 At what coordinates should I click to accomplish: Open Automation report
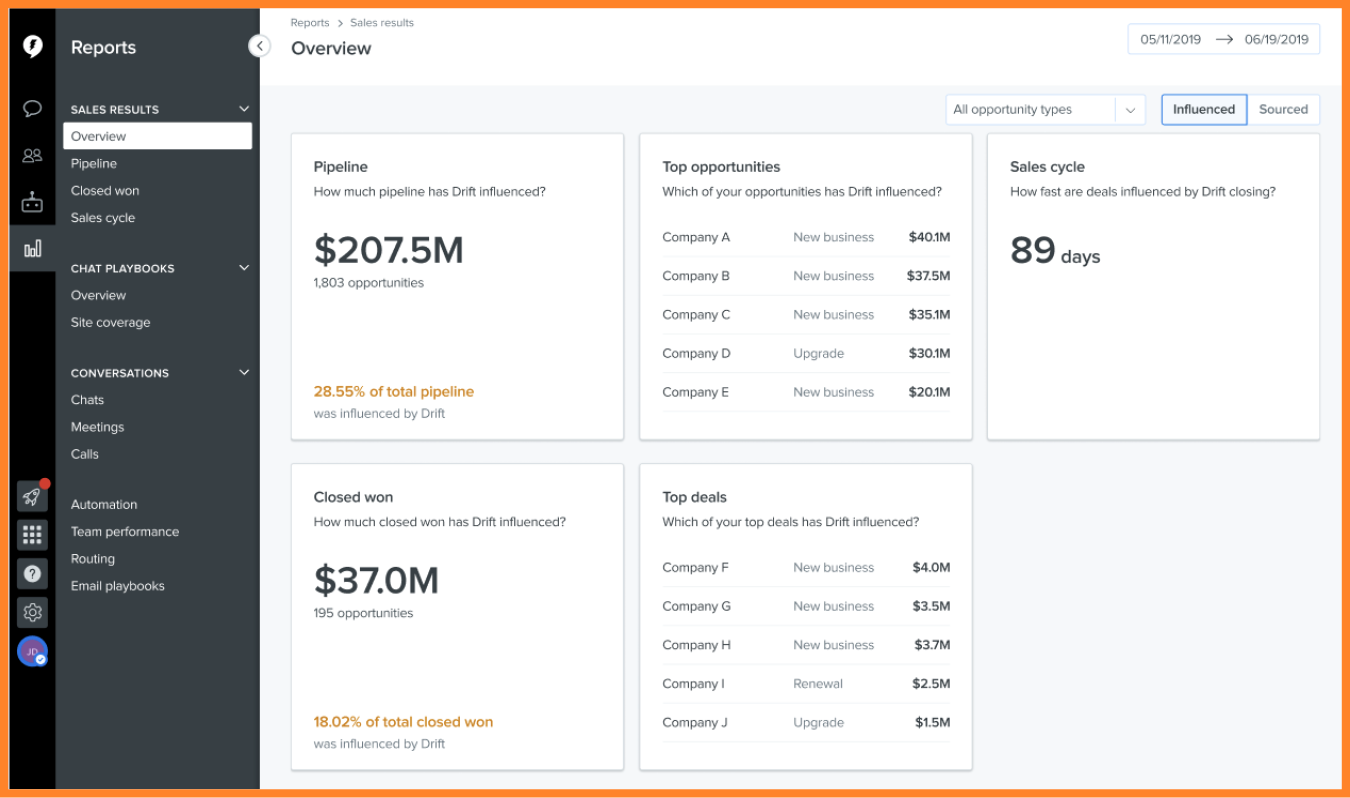click(x=104, y=505)
